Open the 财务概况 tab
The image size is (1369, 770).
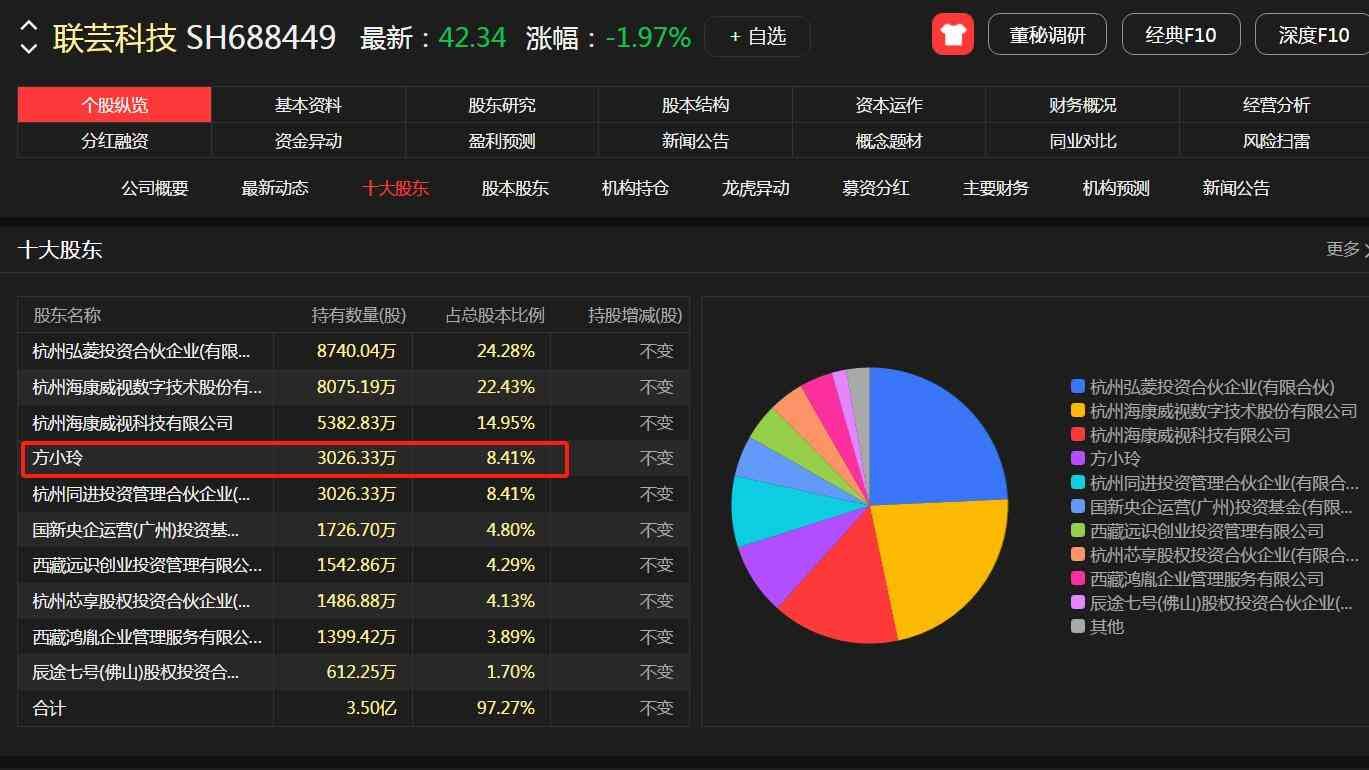tap(1082, 105)
